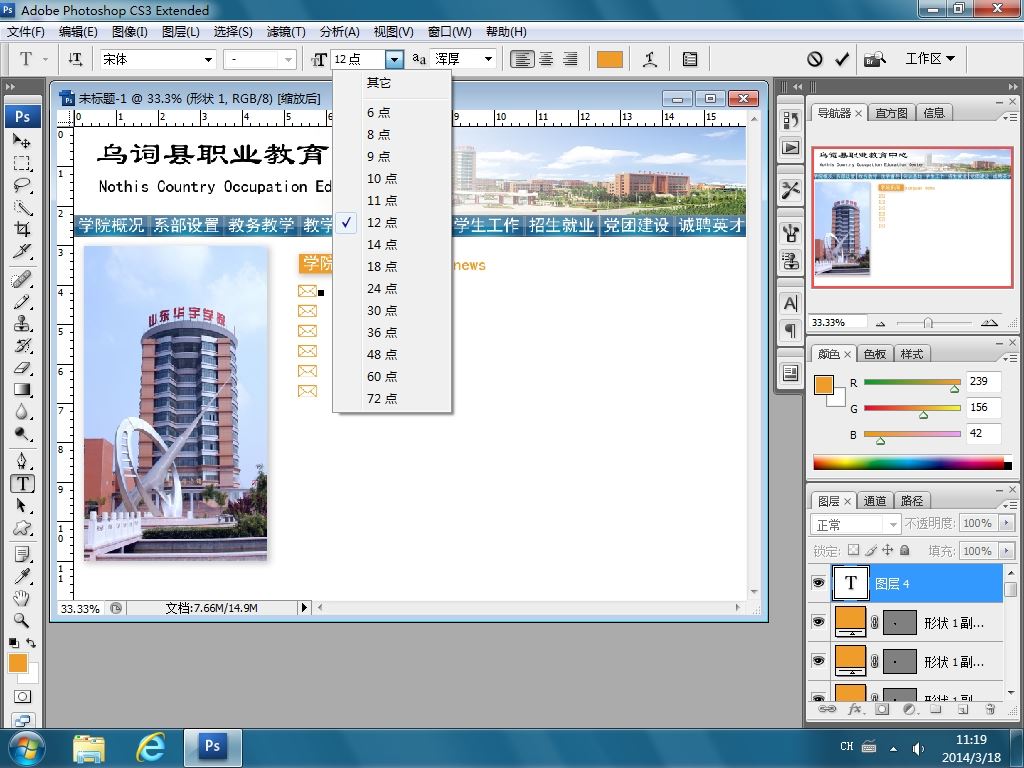The width and height of the screenshot is (1024, 768).
Task: Cancel current text edits
Action: pos(814,59)
